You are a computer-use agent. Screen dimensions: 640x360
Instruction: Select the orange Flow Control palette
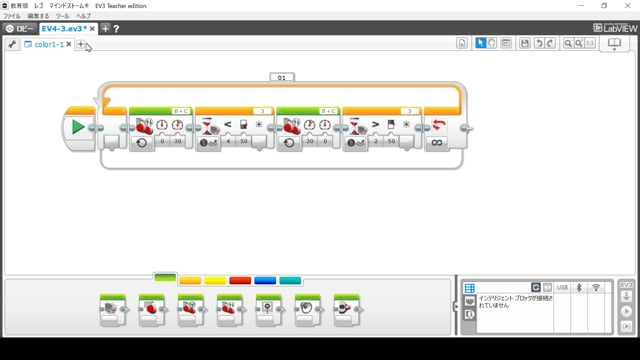click(190, 280)
